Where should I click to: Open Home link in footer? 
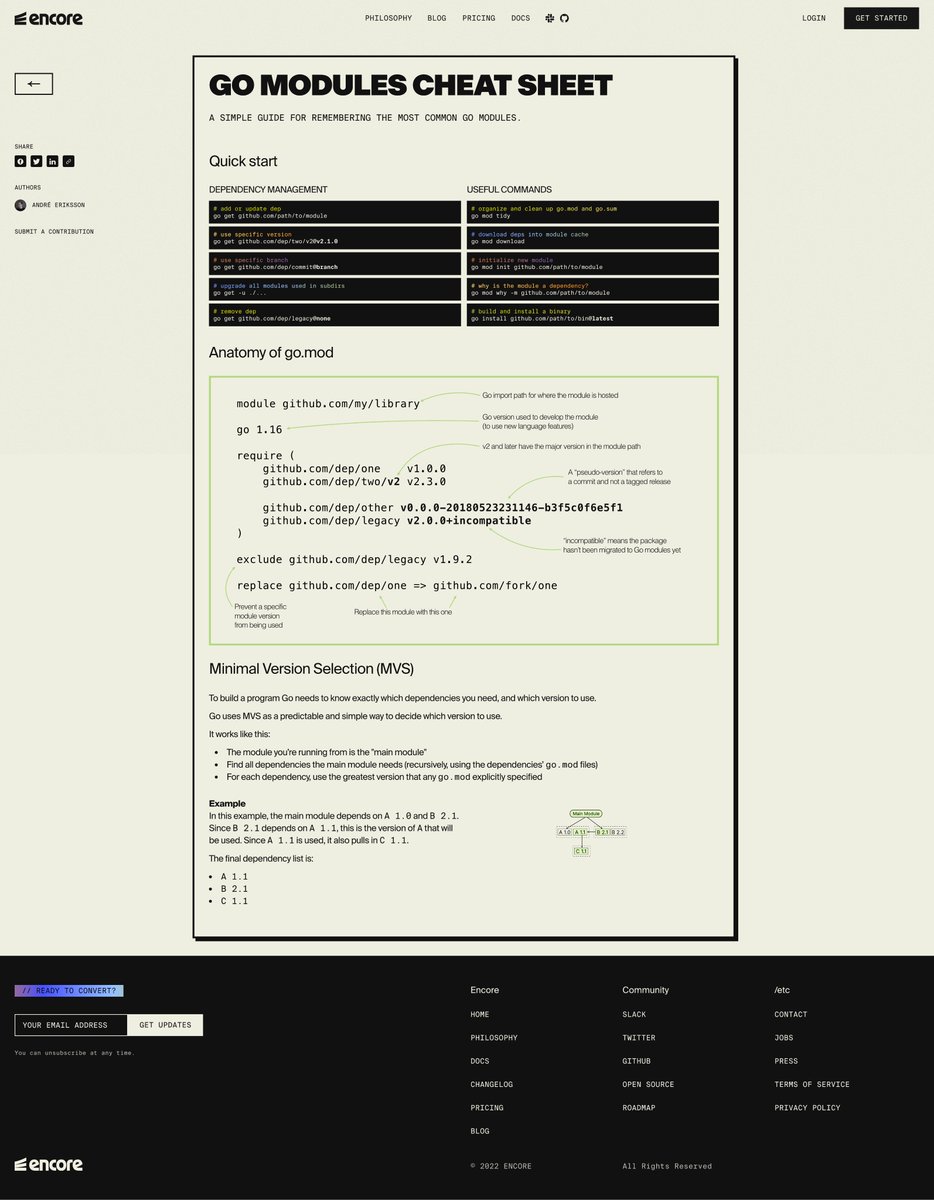click(x=480, y=1014)
